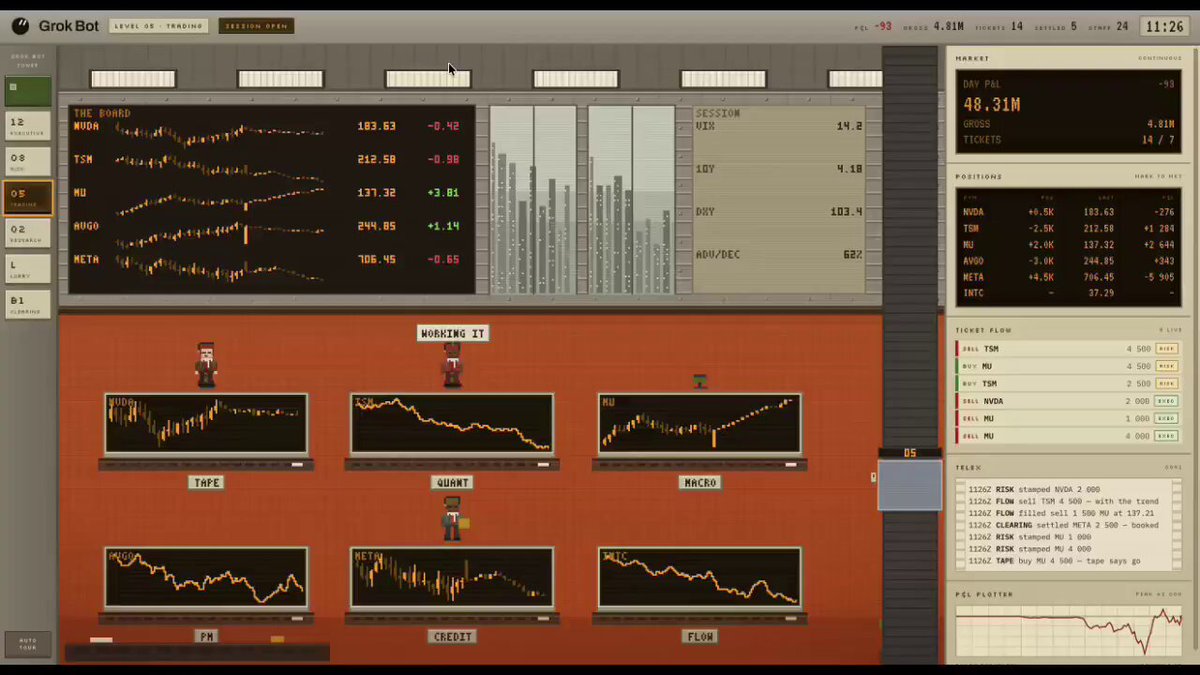Click the META price 706.45 on The Board

(x=377, y=260)
